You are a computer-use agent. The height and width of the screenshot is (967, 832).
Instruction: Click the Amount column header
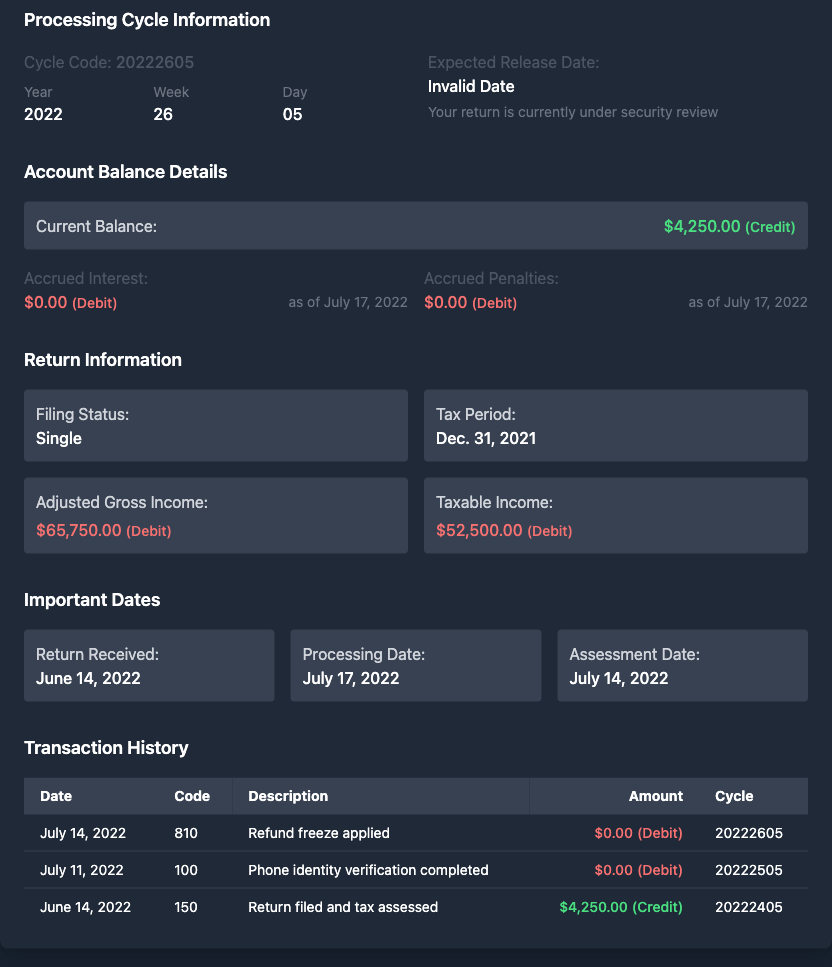click(x=655, y=796)
